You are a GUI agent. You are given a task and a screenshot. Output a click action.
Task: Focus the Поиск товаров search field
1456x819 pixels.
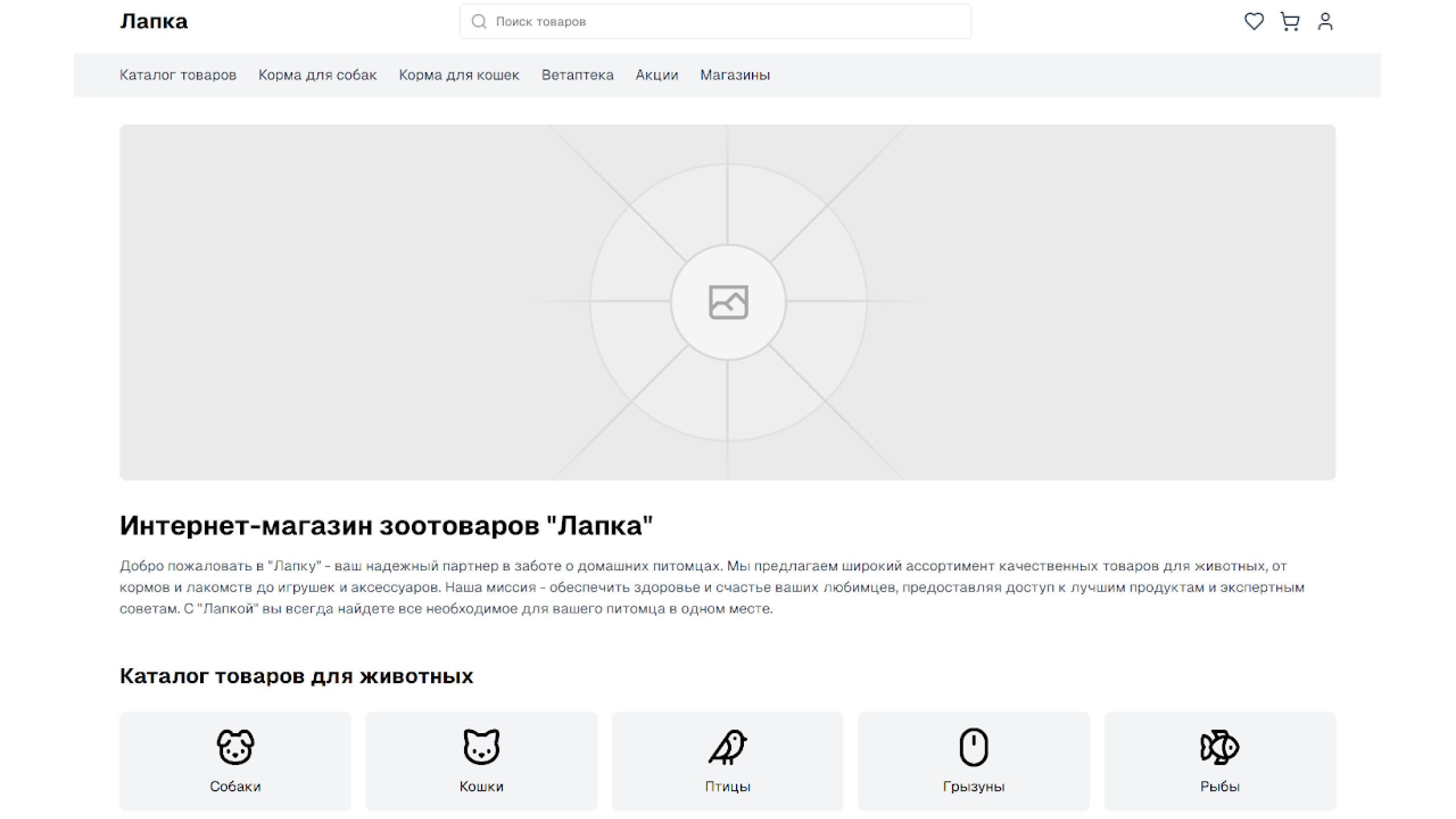tap(722, 22)
